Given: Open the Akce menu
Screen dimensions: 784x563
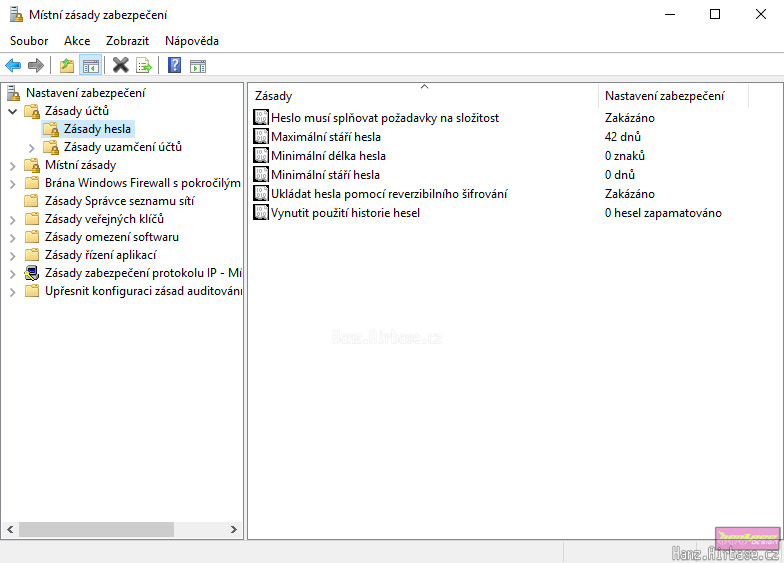Looking at the screenshot, I should 77,41.
